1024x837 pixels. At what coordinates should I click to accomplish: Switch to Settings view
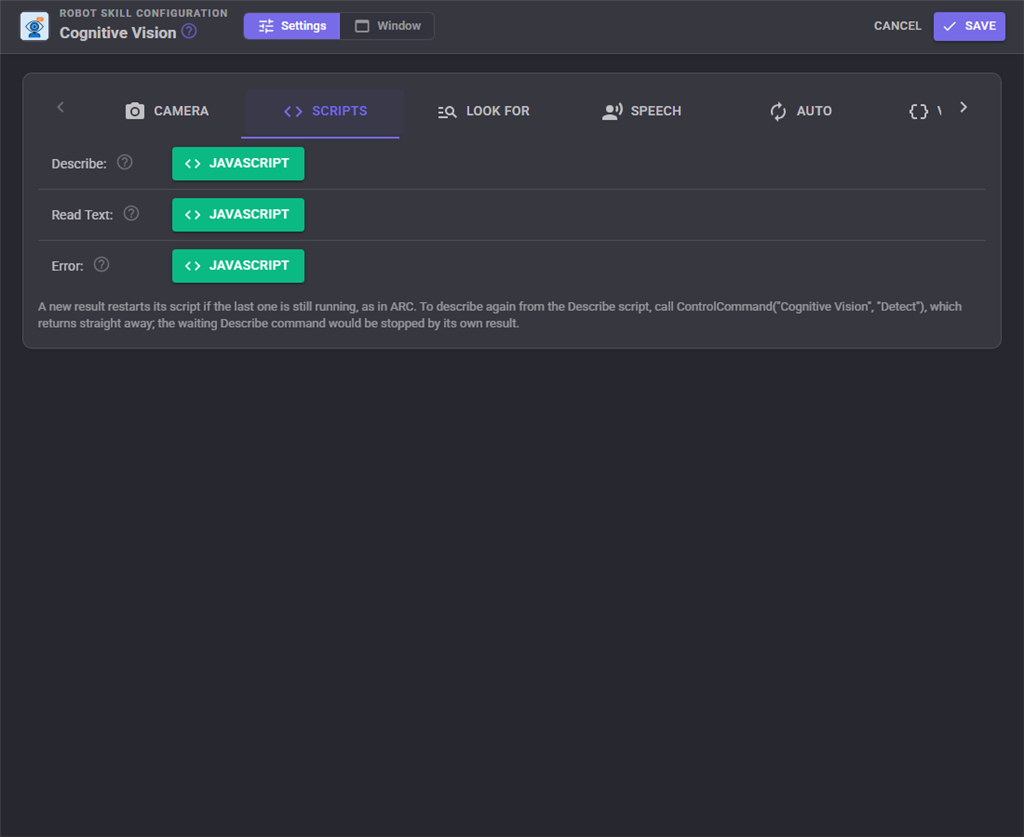292,26
